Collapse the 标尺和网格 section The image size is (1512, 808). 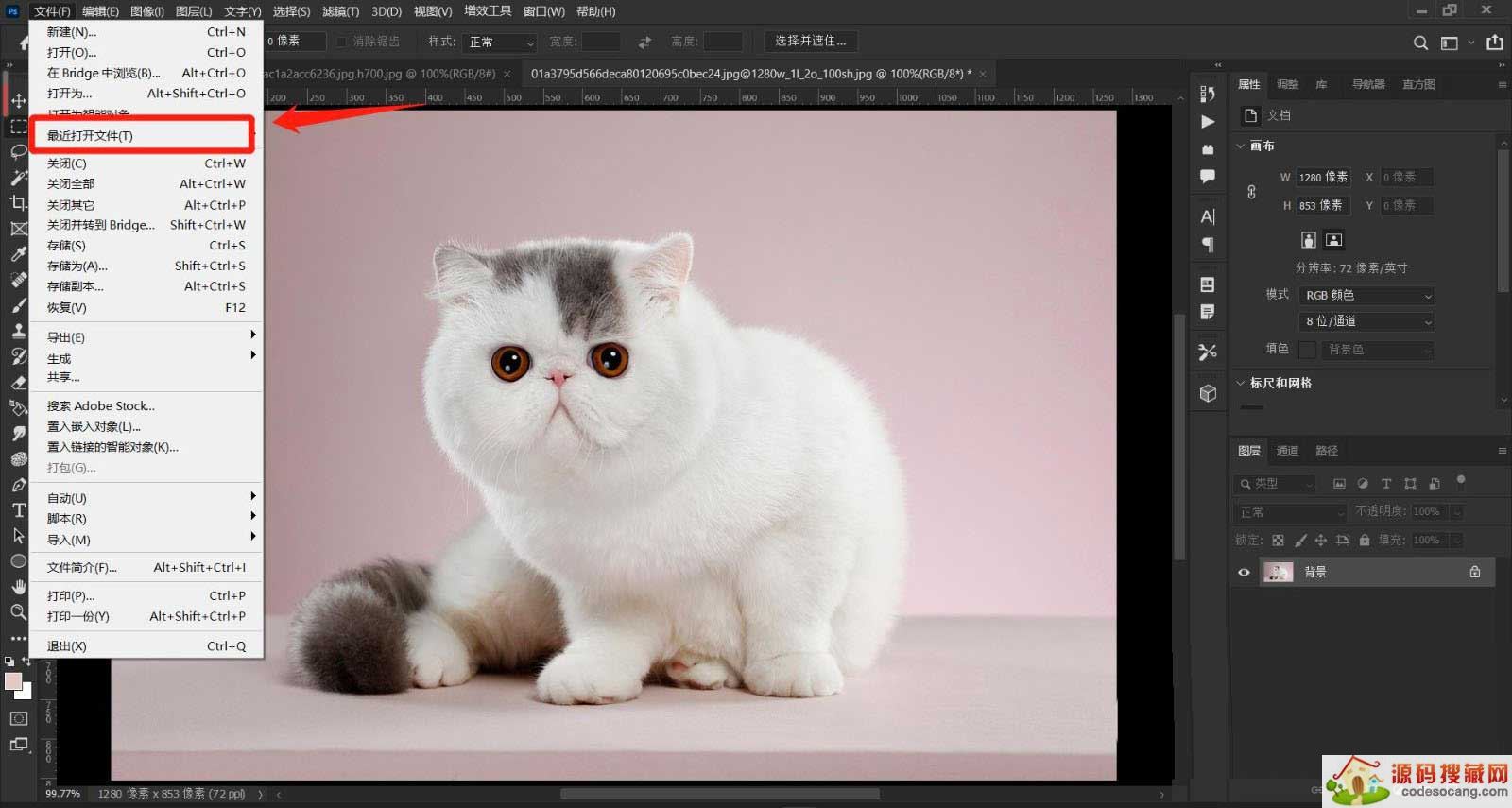[1241, 383]
